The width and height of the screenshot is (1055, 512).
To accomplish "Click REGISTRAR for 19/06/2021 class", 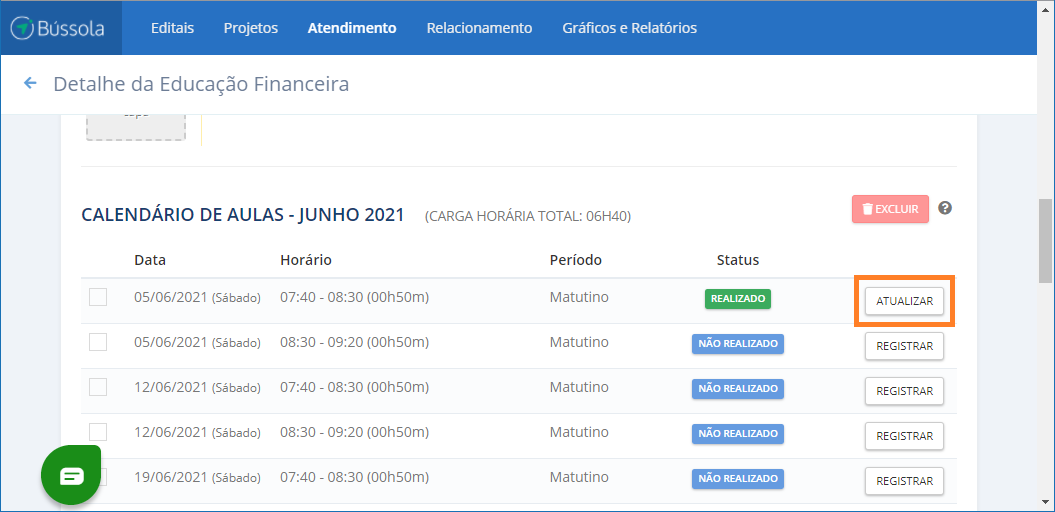I will click(904, 481).
